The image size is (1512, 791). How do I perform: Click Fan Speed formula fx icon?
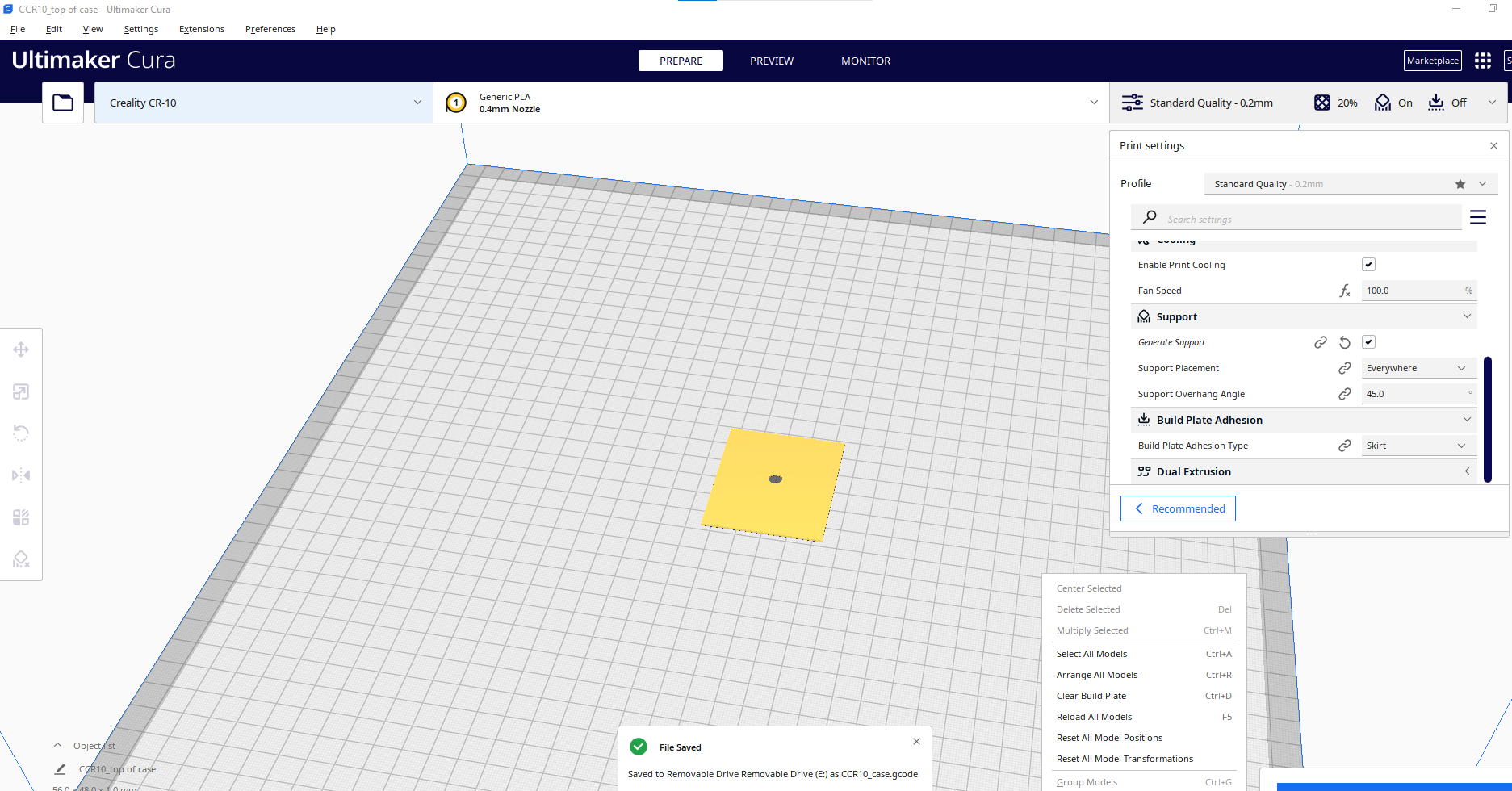1345,291
